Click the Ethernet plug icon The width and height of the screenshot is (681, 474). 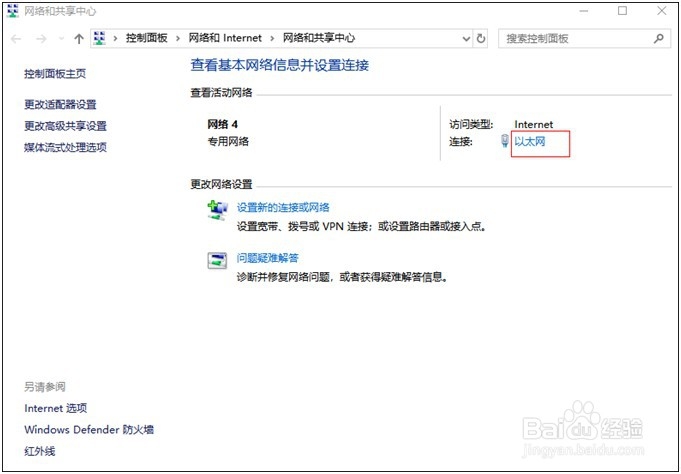coord(505,141)
